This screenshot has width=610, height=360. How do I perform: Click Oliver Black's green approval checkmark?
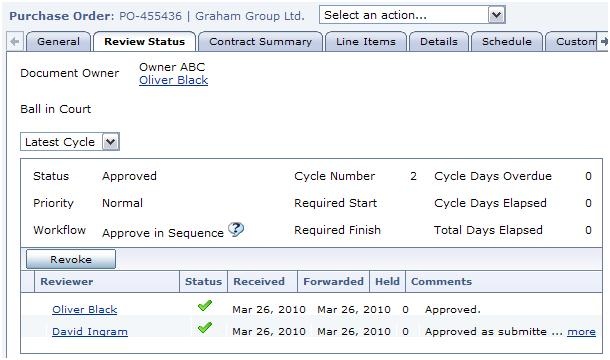(205, 306)
